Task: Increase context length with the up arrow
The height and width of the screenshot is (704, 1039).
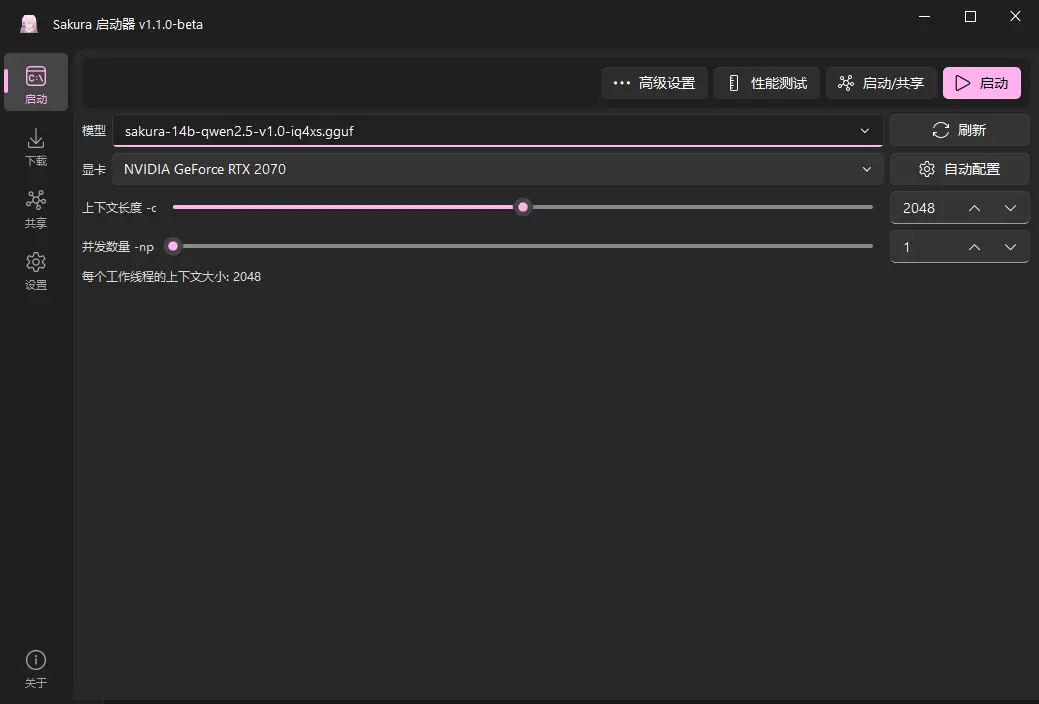Action: click(x=975, y=208)
